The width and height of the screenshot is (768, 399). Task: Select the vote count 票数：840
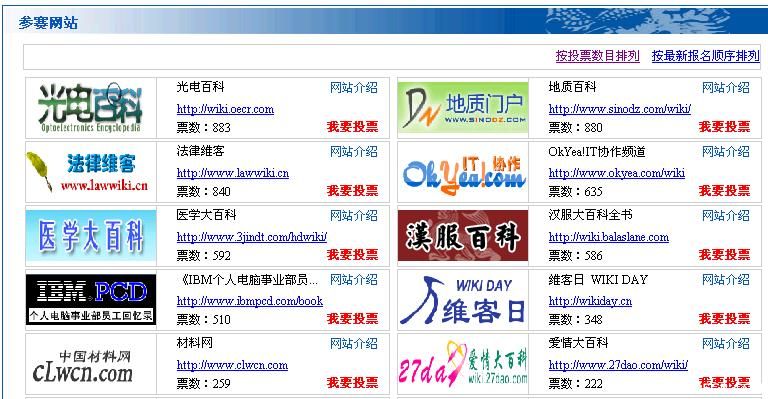(x=203, y=191)
